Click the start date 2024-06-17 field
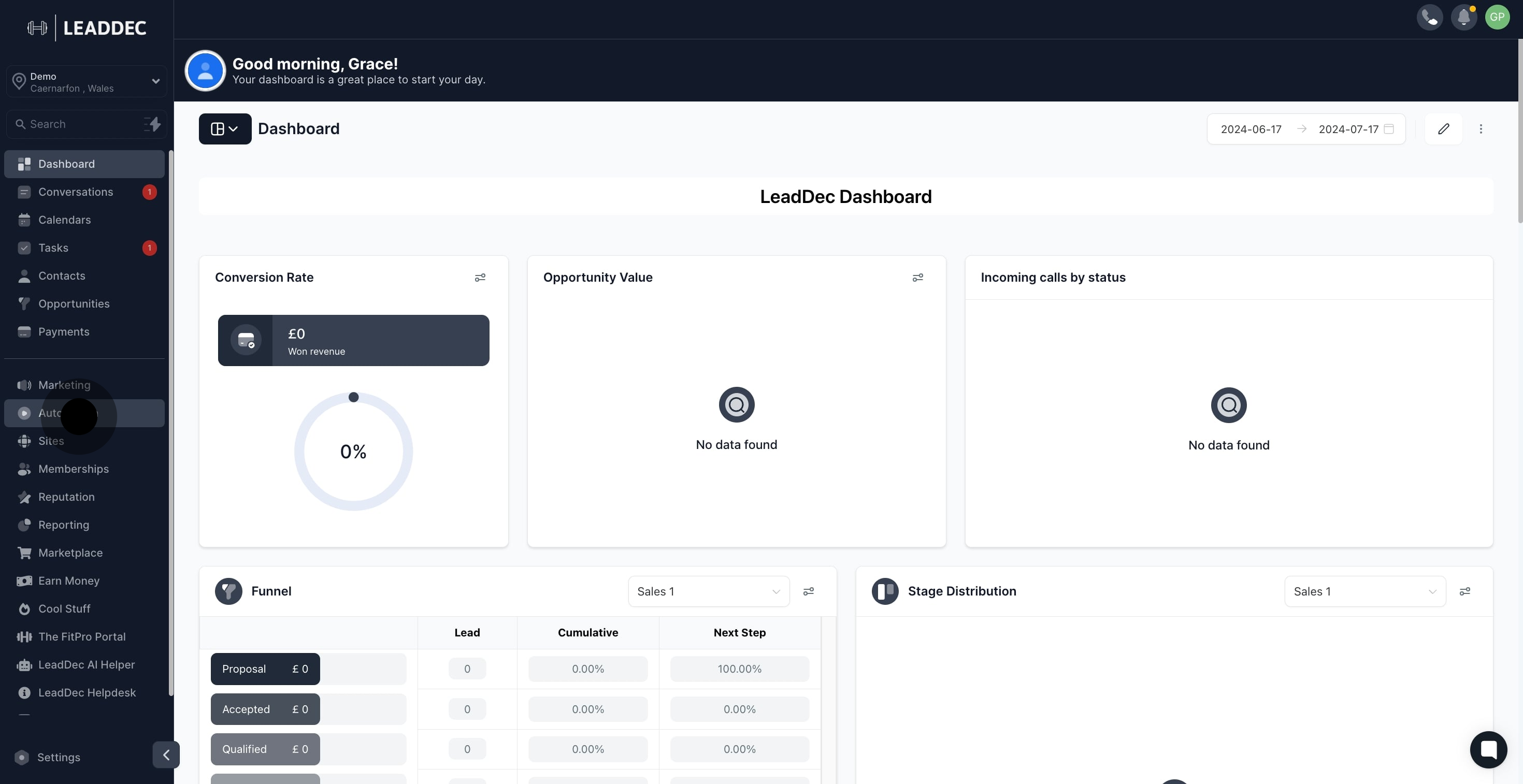 [1251, 129]
